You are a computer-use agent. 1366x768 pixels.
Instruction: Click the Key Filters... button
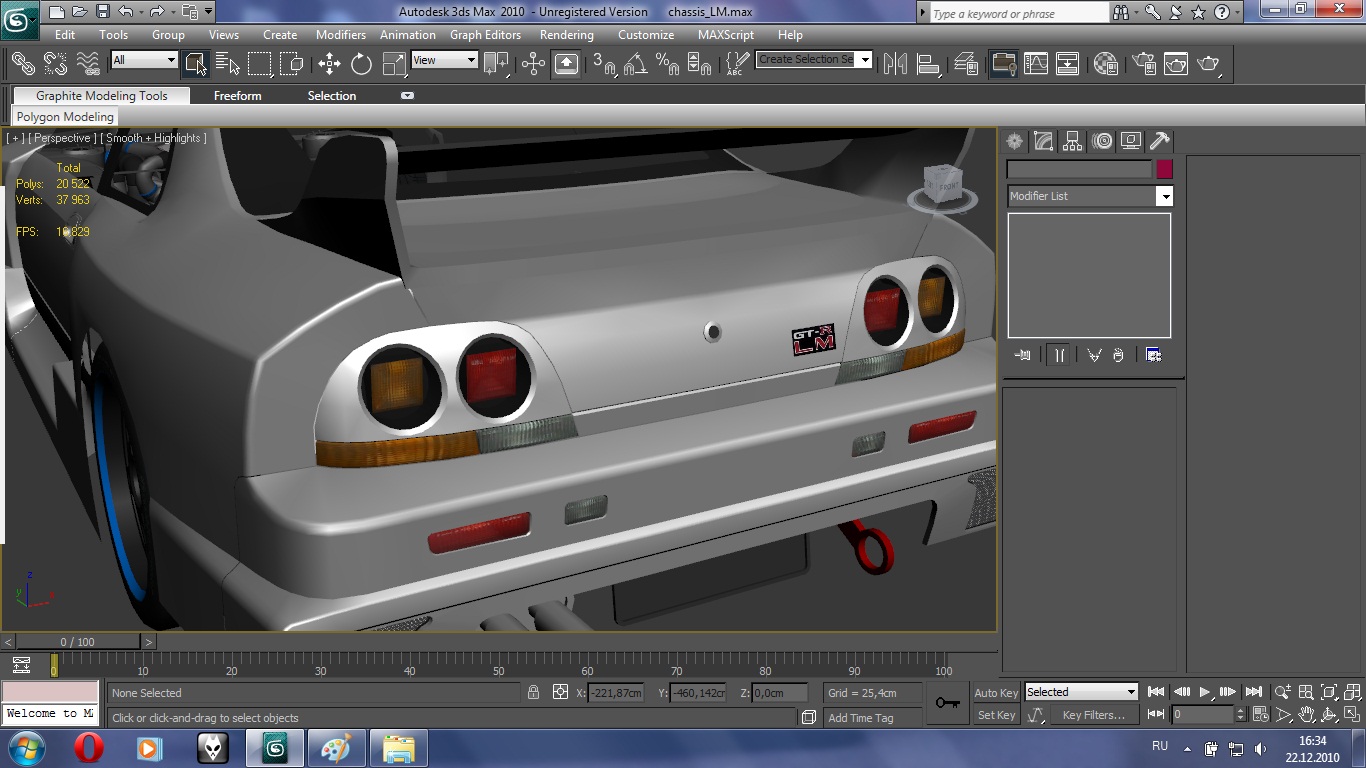coord(1093,715)
